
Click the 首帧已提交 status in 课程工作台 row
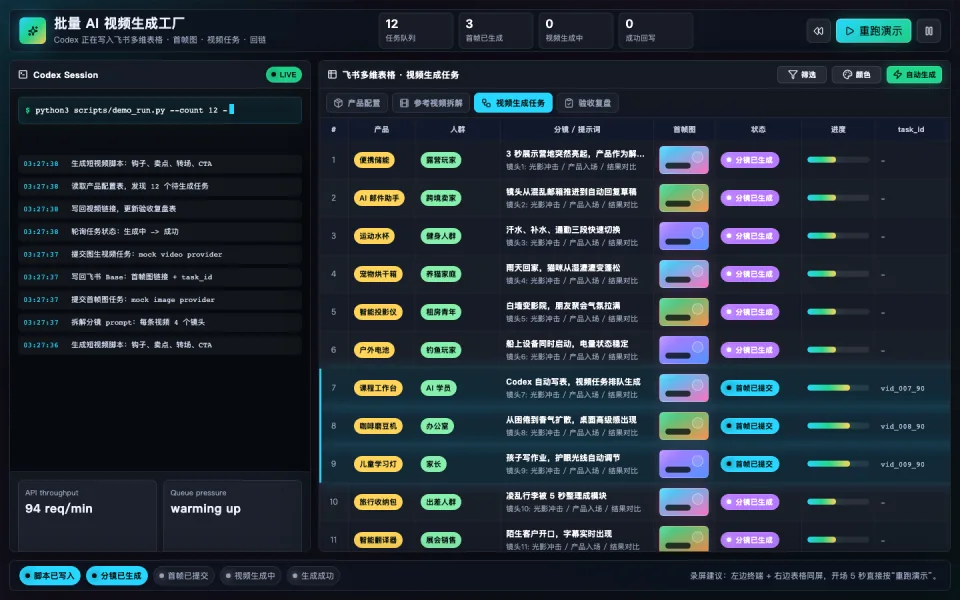tap(749, 388)
